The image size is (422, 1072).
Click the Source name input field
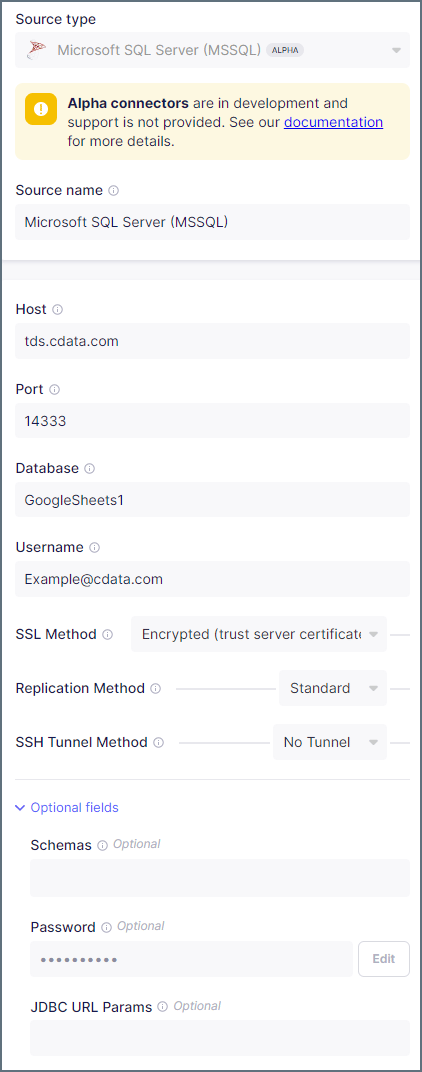[x=213, y=222]
